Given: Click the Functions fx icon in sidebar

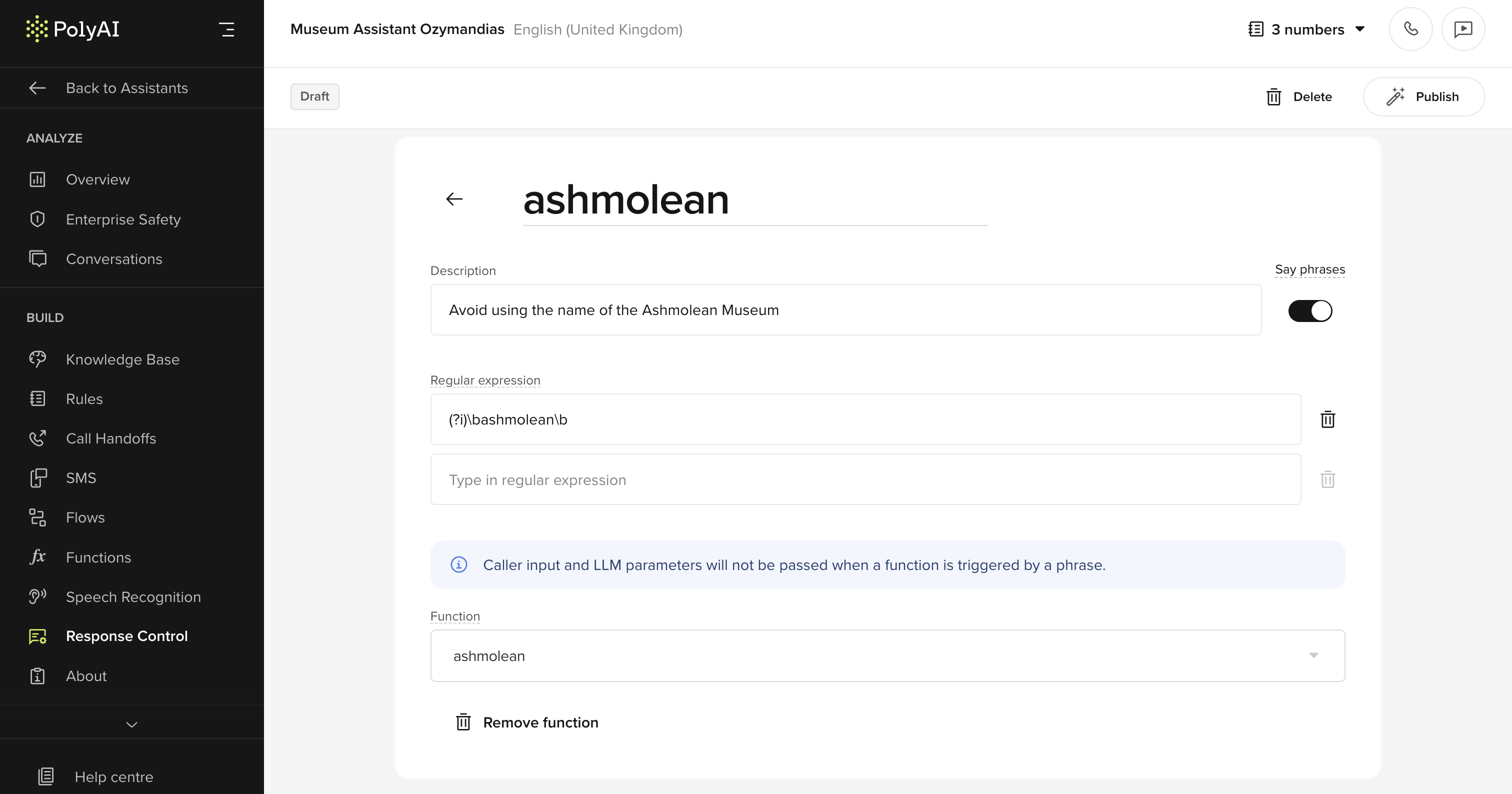Looking at the screenshot, I should coord(37,557).
